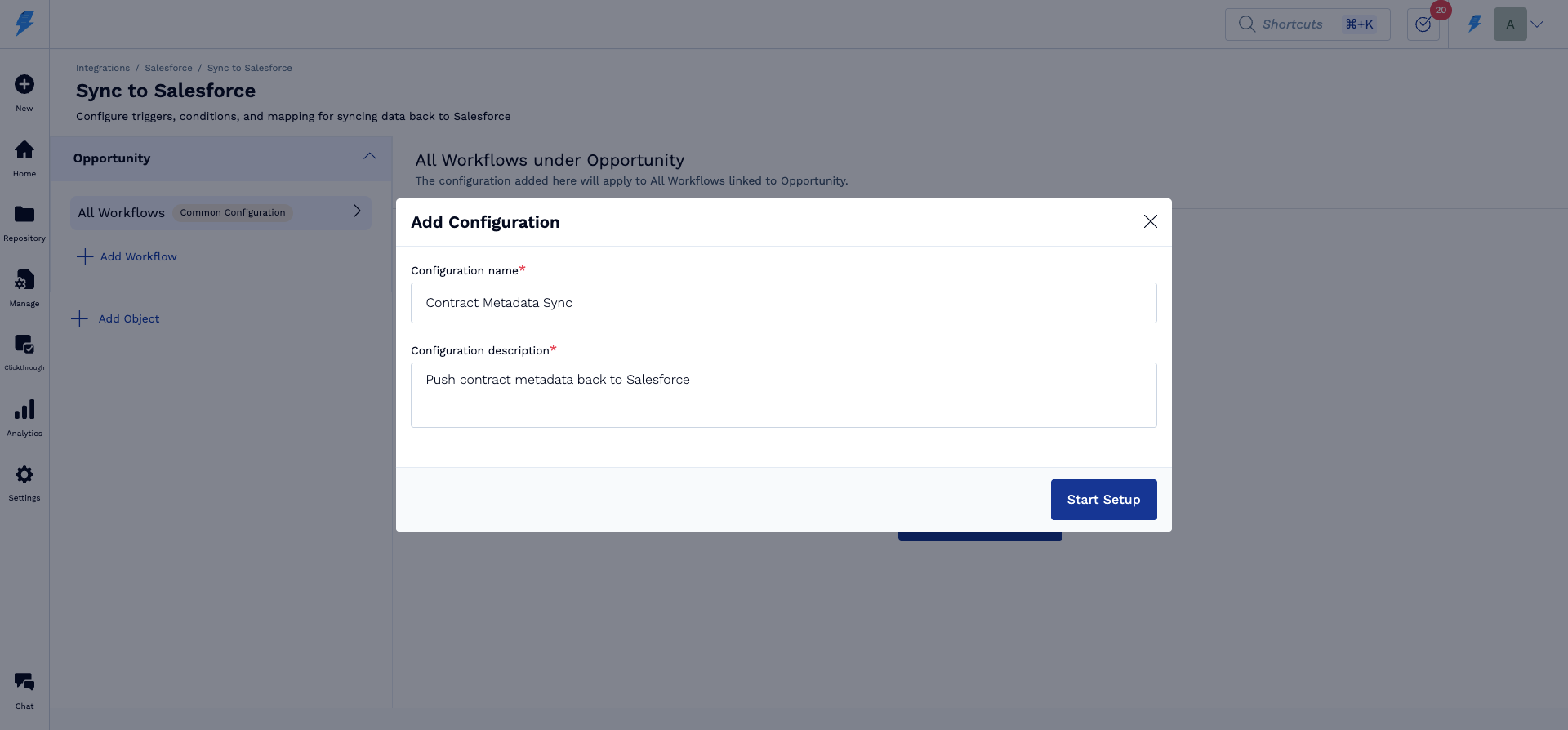Click into the Configuration description box
Viewport: 1568px width, 730px height.
coord(783,395)
